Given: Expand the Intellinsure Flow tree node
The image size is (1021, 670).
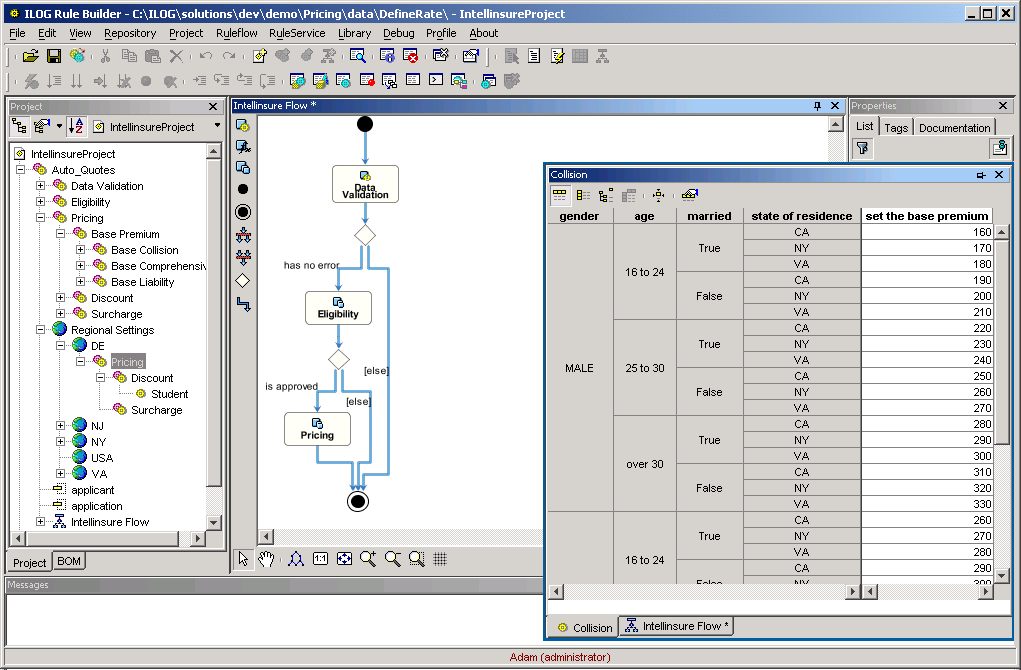Looking at the screenshot, I should pyautogui.click(x=40, y=522).
